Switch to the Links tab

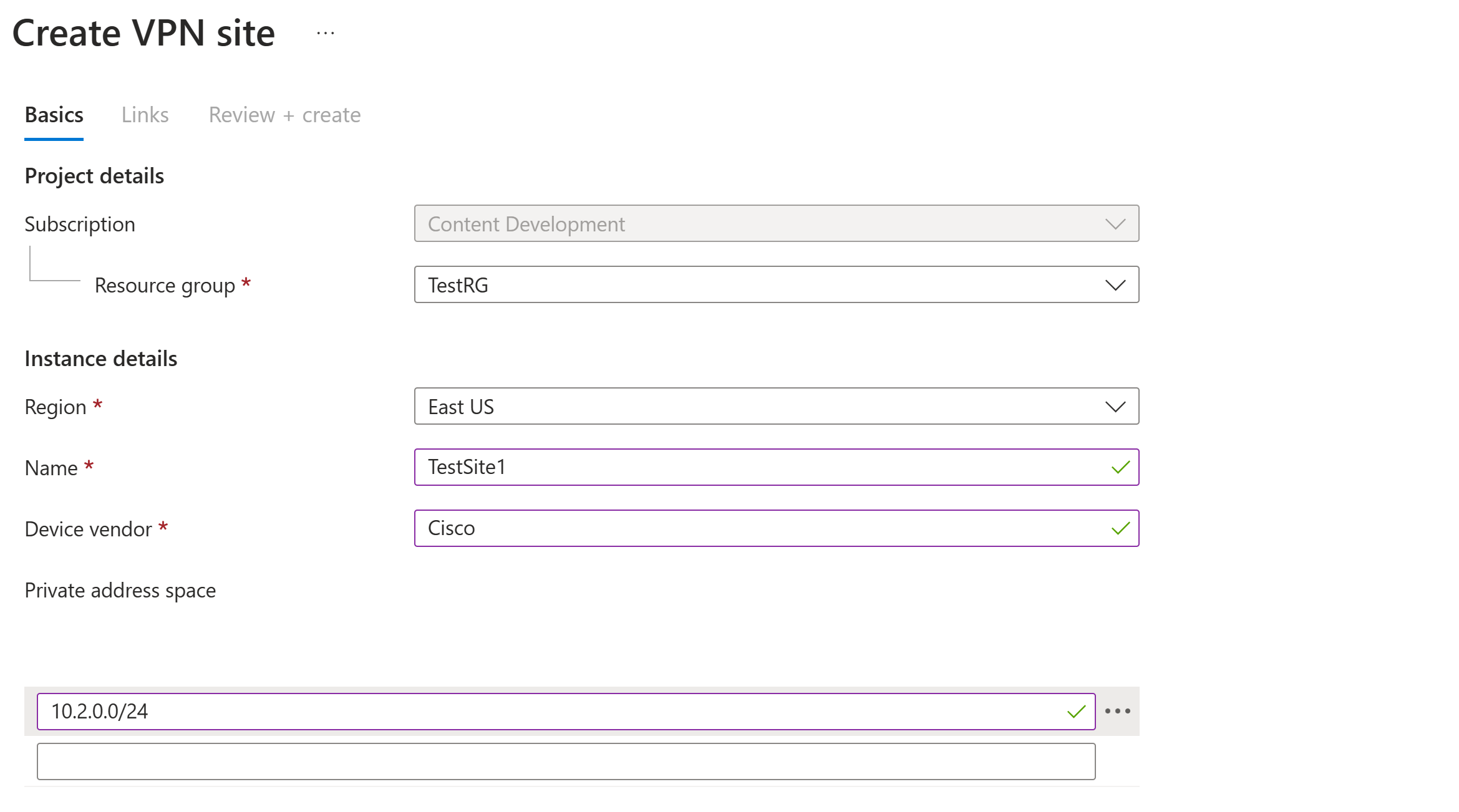coord(145,115)
